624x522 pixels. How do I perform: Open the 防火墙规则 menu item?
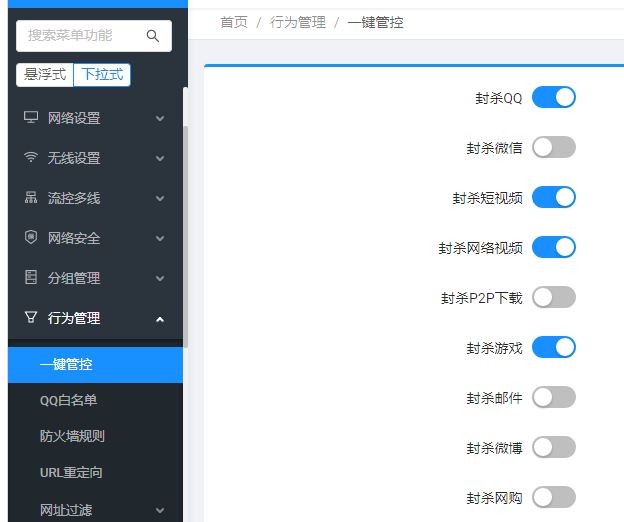pos(72,436)
